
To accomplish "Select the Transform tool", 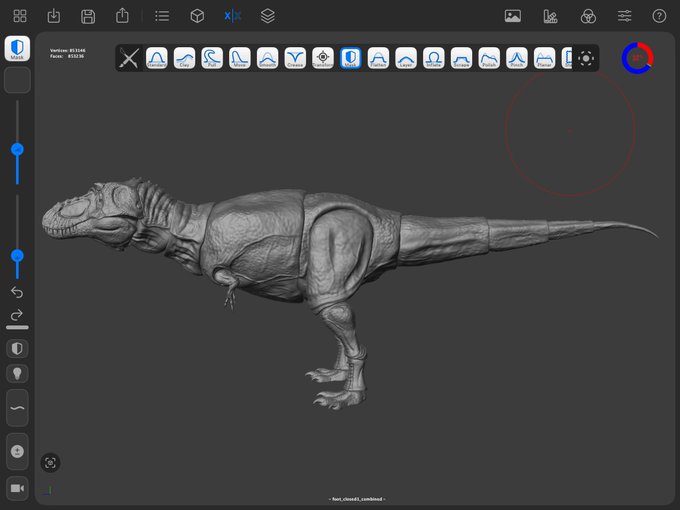I will [323, 58].
